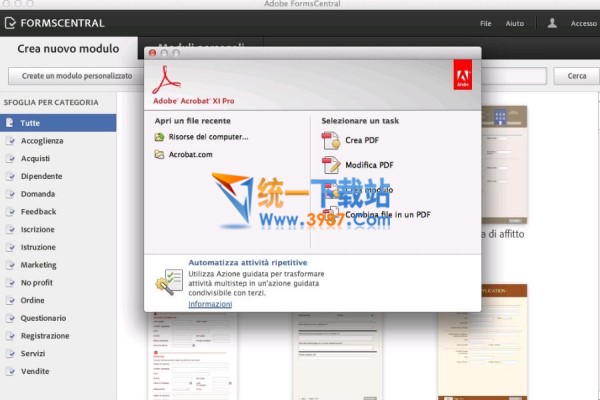Click the Tutte category document icon
This screenshot has height=400, width=600.
coord(10,123)
